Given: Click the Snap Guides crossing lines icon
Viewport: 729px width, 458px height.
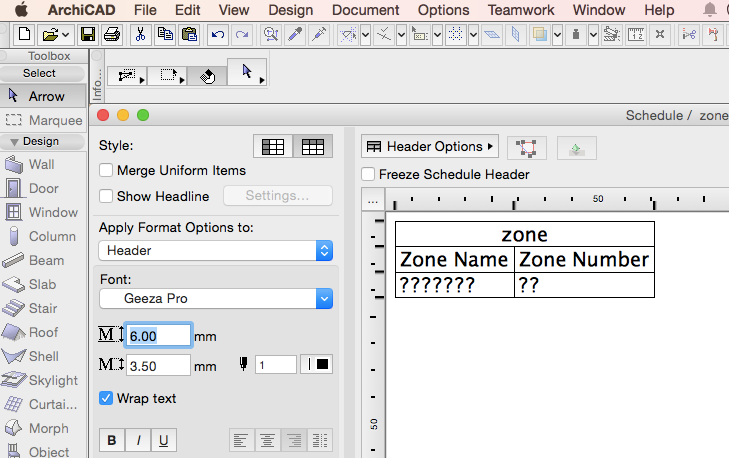Looking at the screenshot, I should [x=384, y=34].
